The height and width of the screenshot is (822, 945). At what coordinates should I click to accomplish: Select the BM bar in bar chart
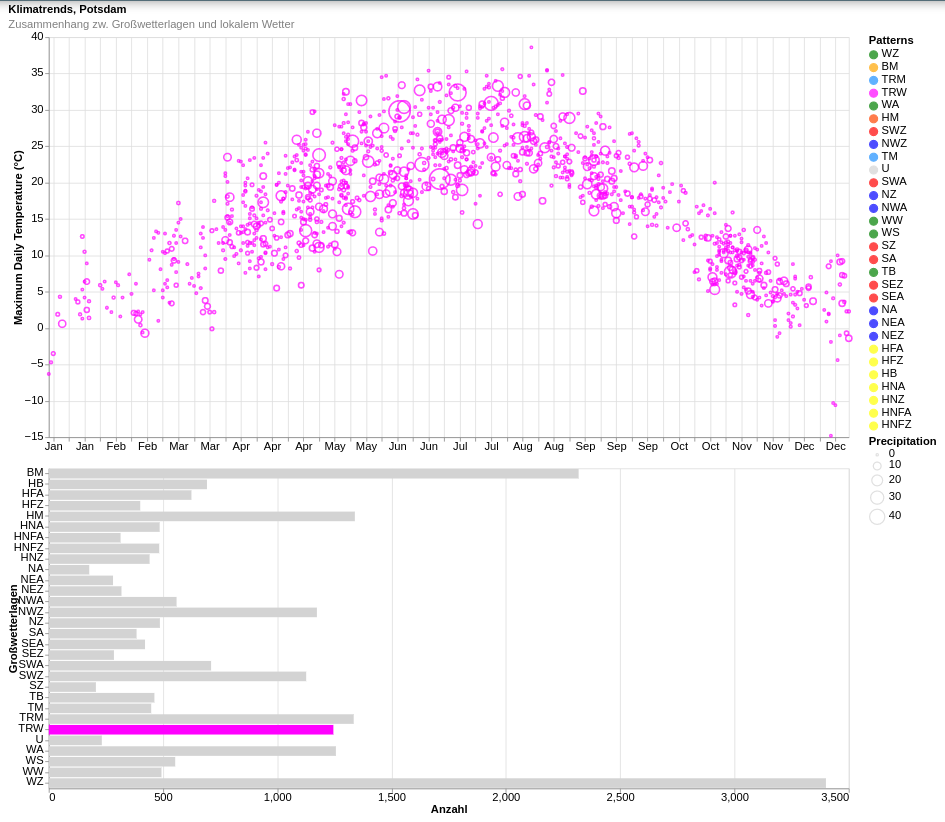pyautogui.click(x=313, y=474)
